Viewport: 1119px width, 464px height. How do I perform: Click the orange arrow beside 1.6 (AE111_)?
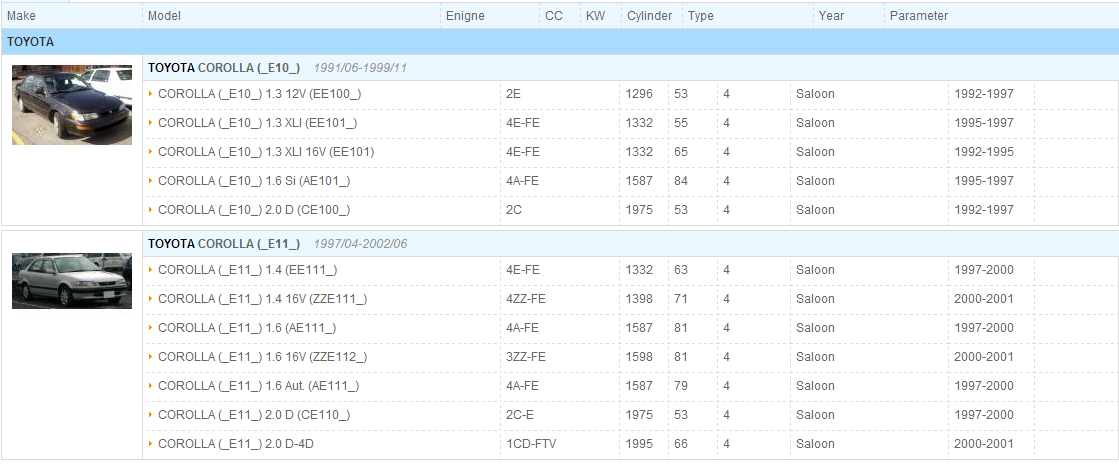(151, 328)
